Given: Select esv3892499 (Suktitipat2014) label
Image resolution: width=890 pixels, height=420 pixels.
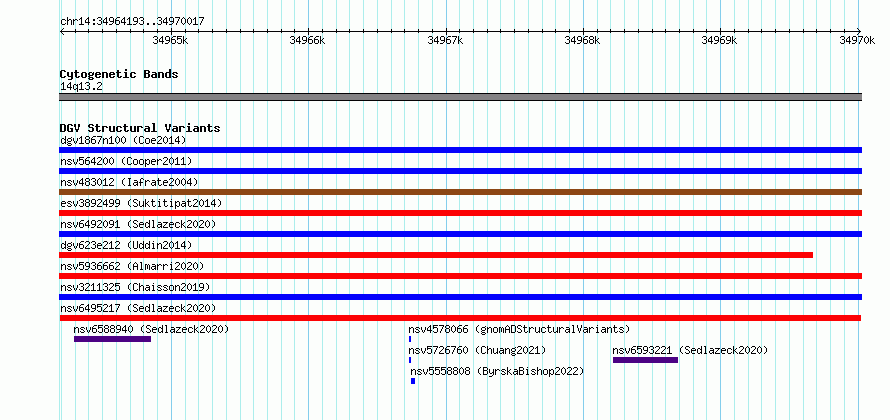Looking at the screenshot, I should click(141, 203).
